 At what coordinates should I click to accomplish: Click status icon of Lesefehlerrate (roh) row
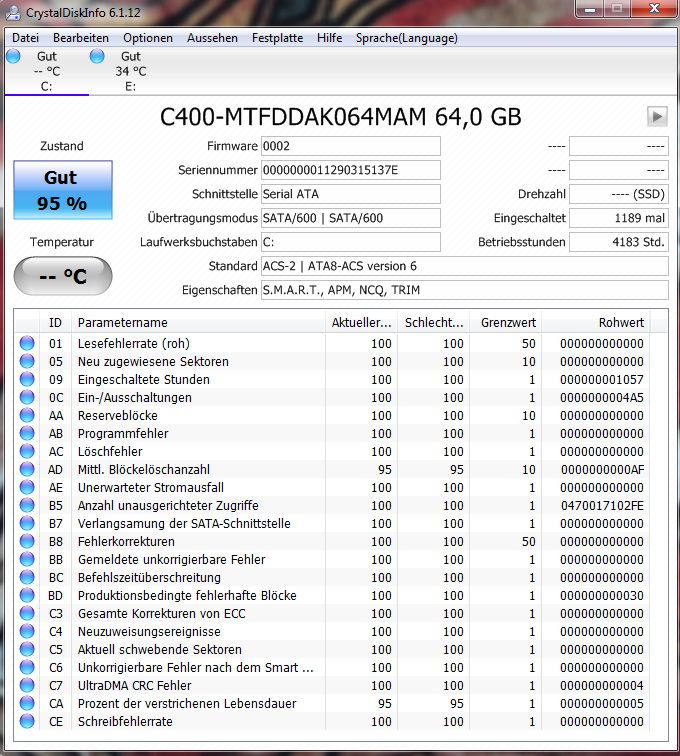(27, 343)
